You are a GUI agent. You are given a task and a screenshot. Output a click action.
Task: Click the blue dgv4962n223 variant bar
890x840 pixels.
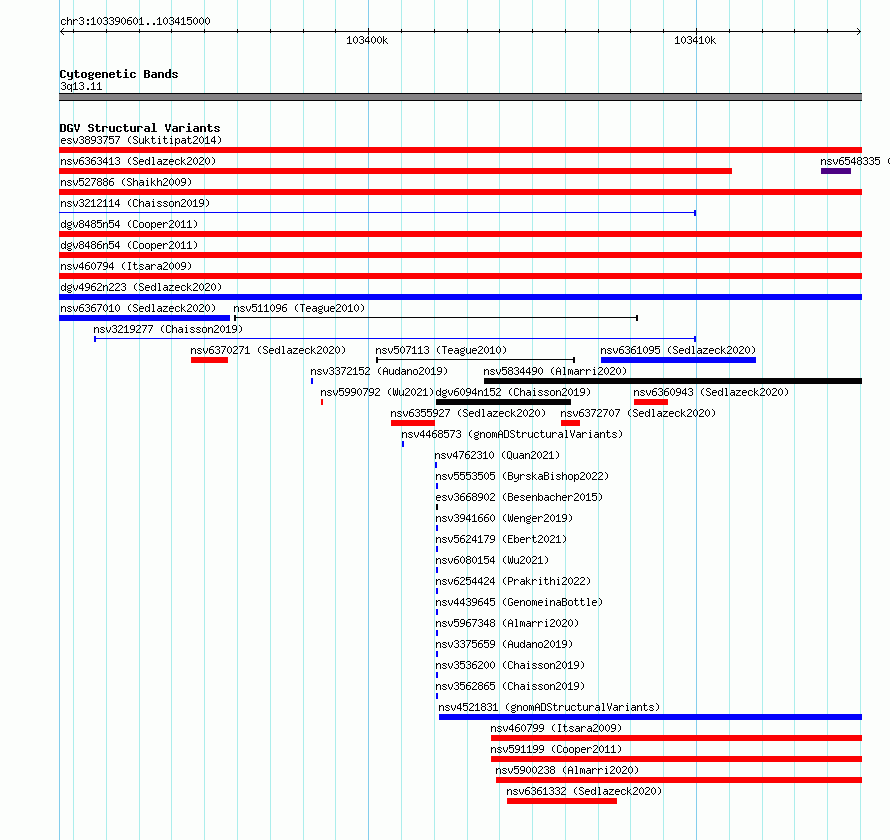coord(460,297)
